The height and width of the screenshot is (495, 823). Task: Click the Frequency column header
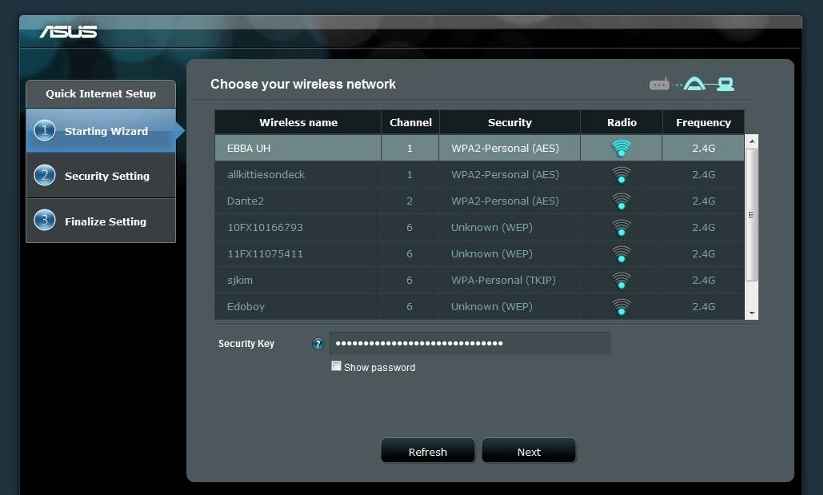click(x=703, y=122)
